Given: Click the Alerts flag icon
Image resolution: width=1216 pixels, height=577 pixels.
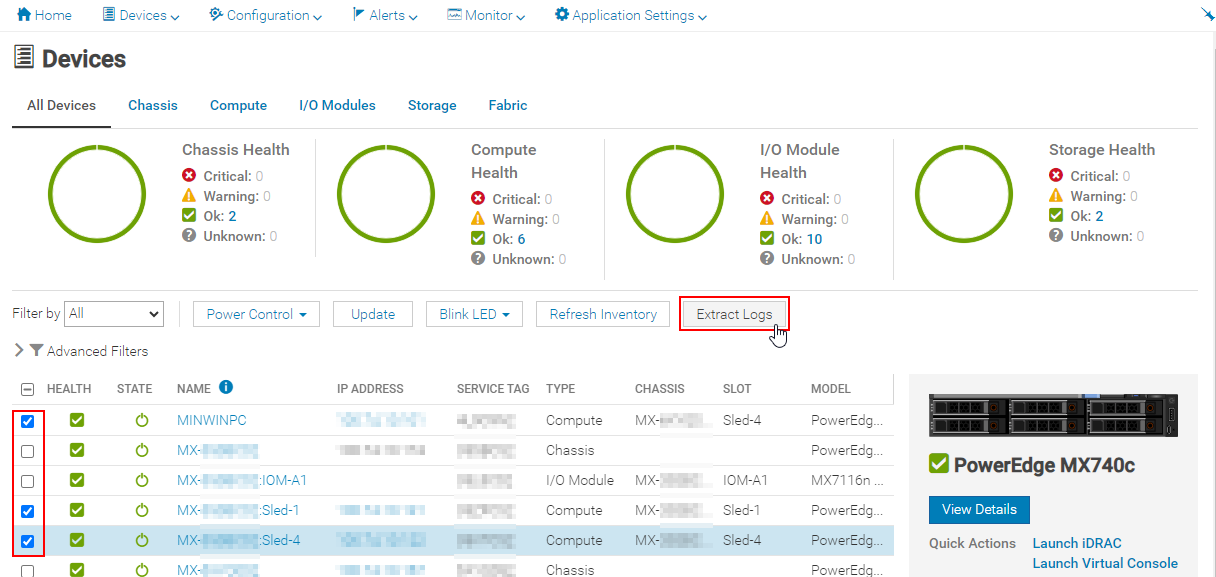Looking at the screenshot, I should tap(357, 15).
